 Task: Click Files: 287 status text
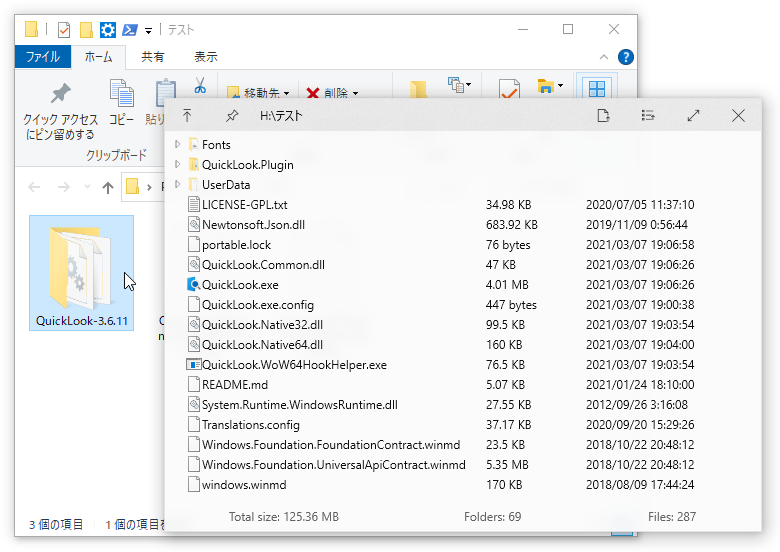click(x=672, y=517)
